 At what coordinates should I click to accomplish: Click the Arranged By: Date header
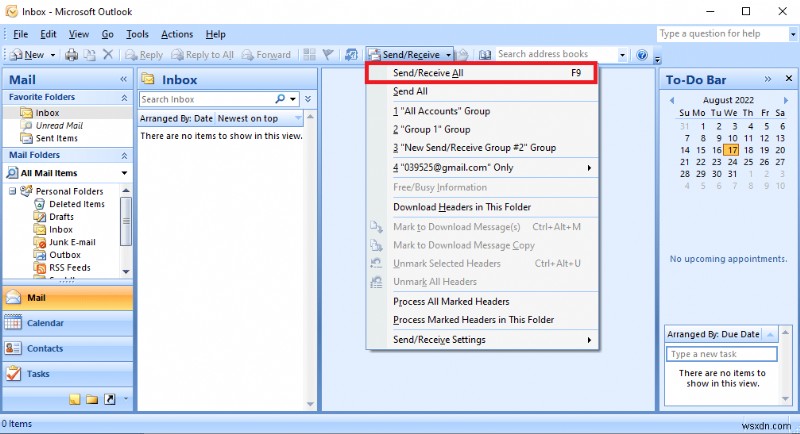pos(176,118)
